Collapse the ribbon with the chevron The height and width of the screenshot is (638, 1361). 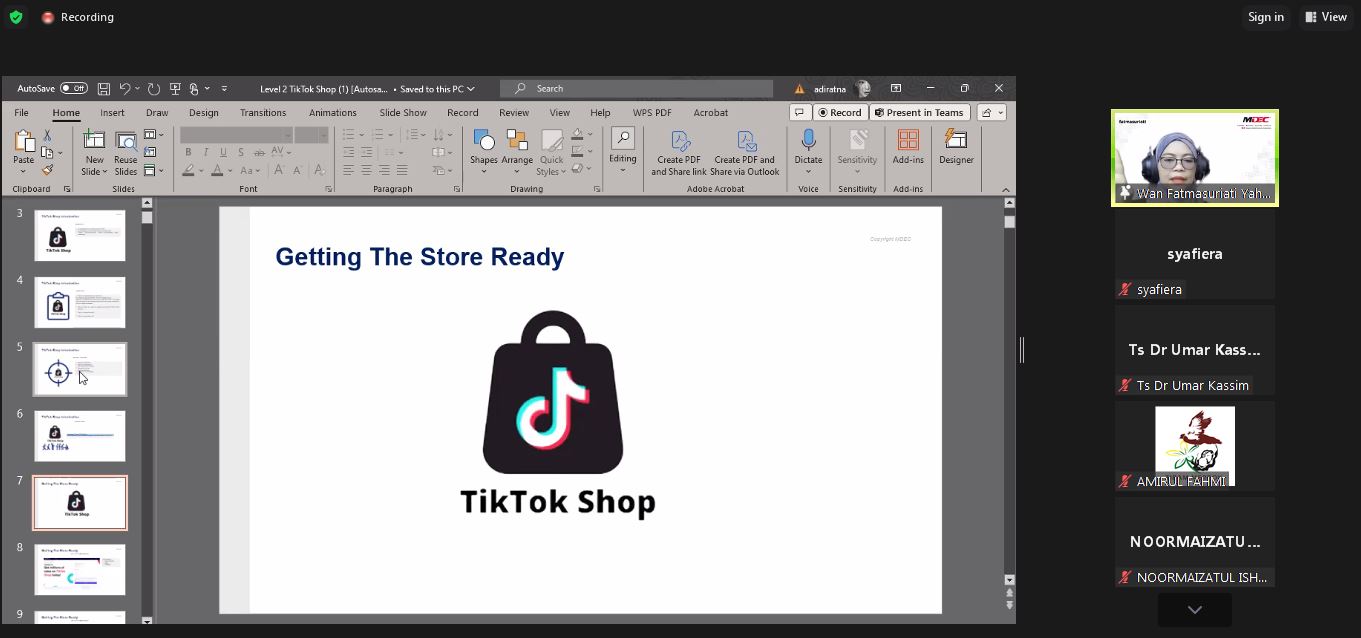coord(1005,189)
